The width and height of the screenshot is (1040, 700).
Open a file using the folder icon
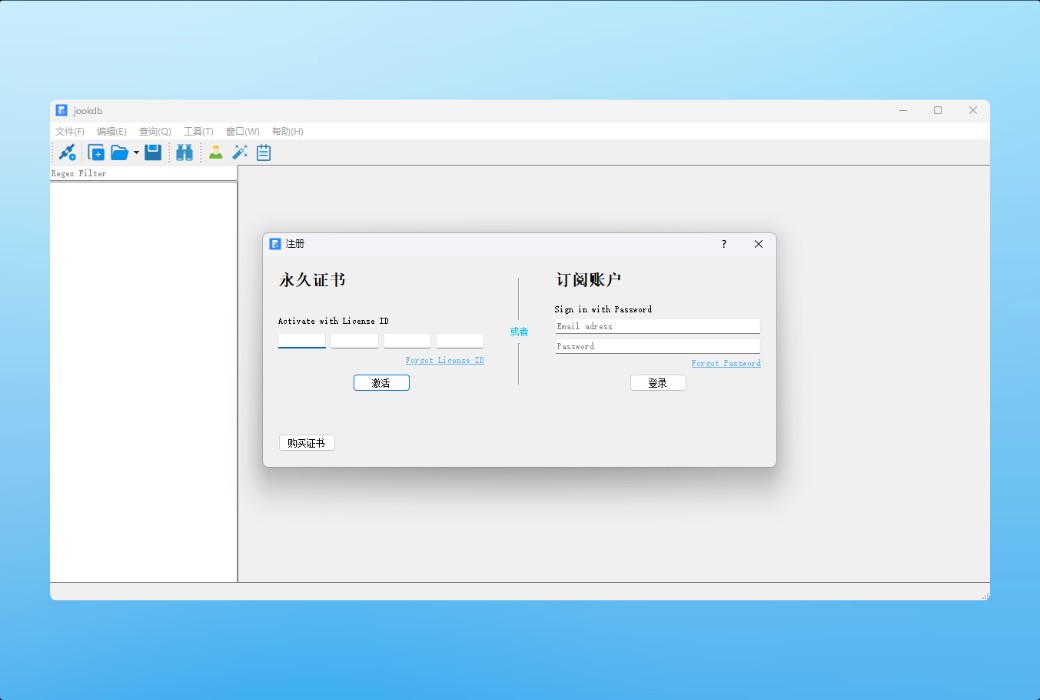tap(121, 152)
